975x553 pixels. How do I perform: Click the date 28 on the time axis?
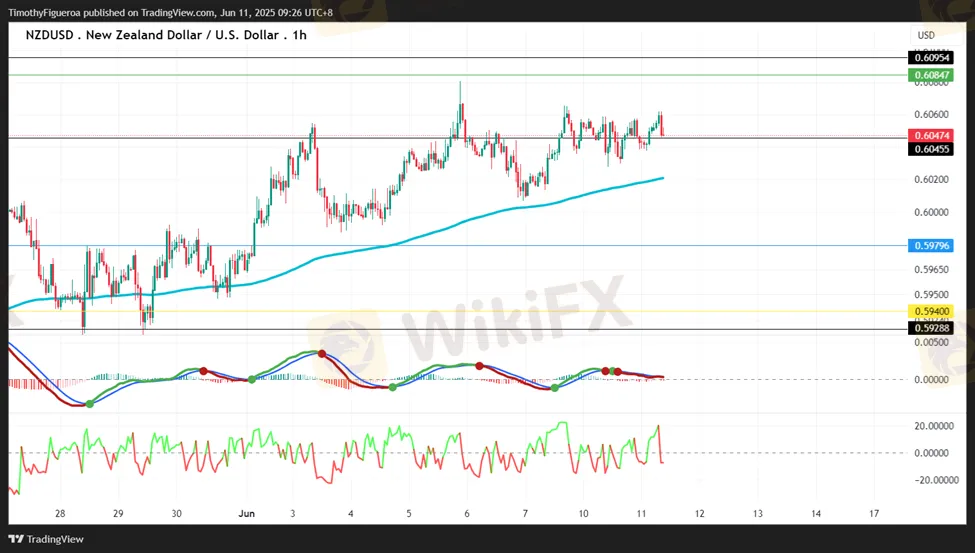pyautogui.click(x=60, y=513)
